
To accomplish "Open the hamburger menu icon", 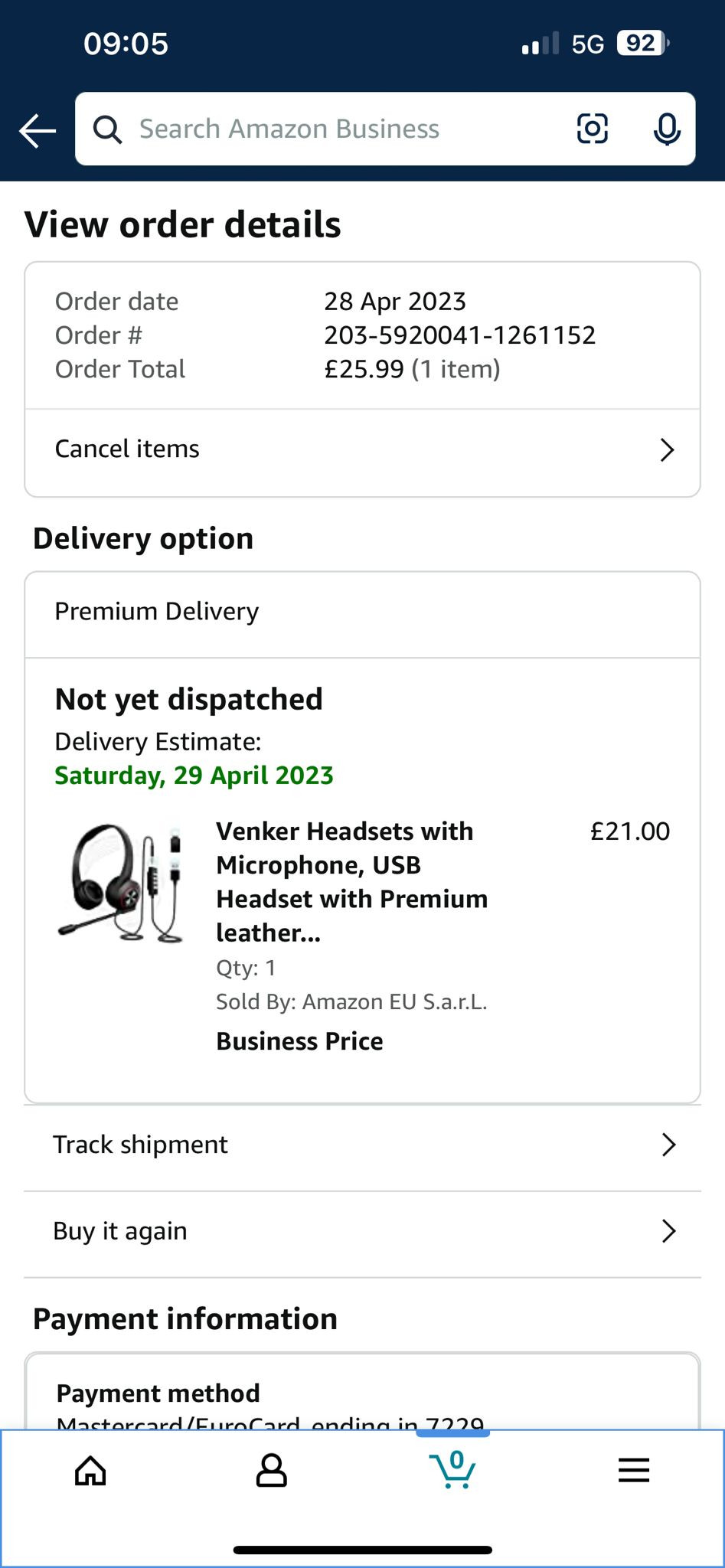I will point(634,1470).
